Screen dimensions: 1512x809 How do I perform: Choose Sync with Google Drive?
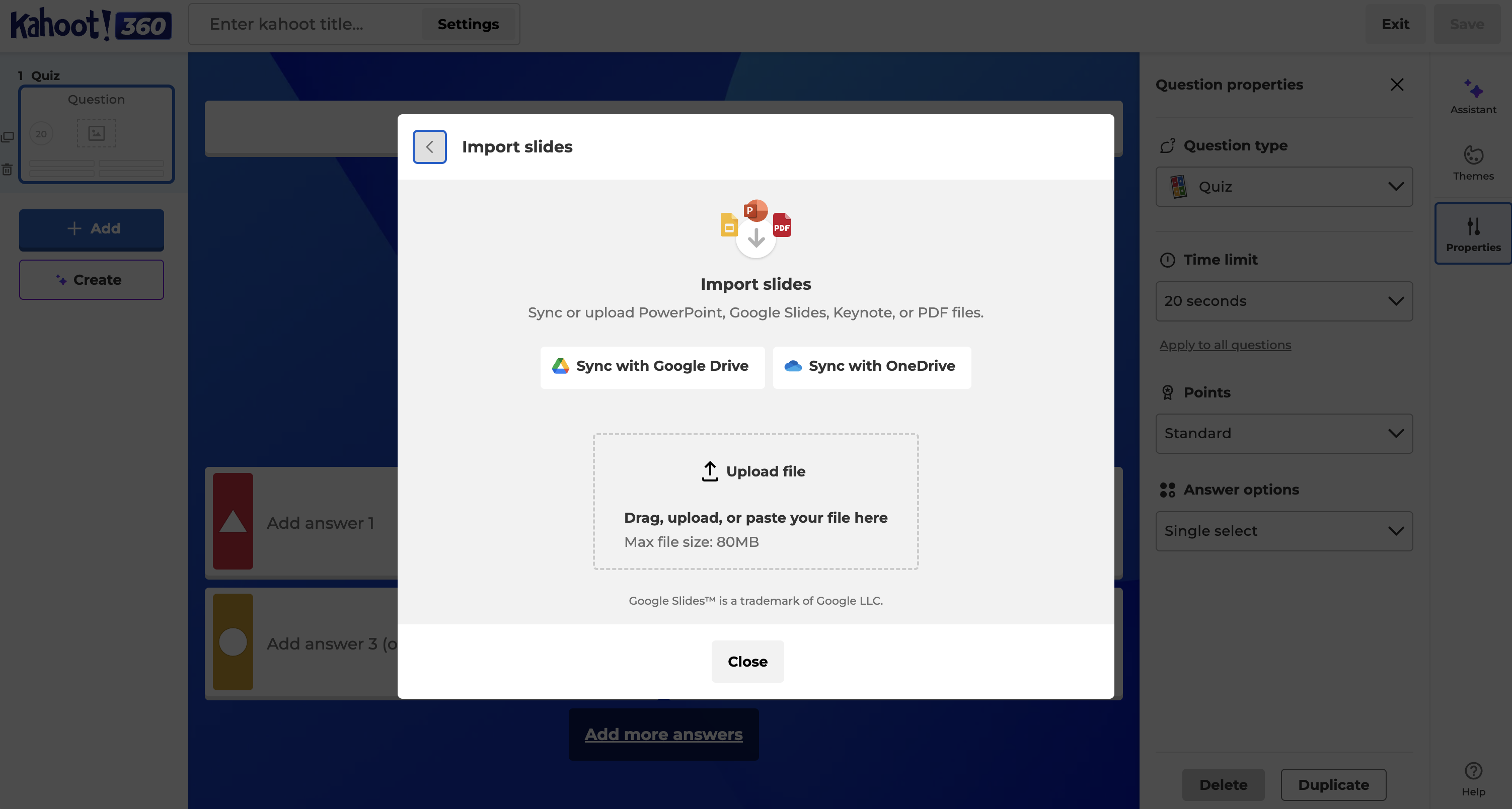click(652, 367)
